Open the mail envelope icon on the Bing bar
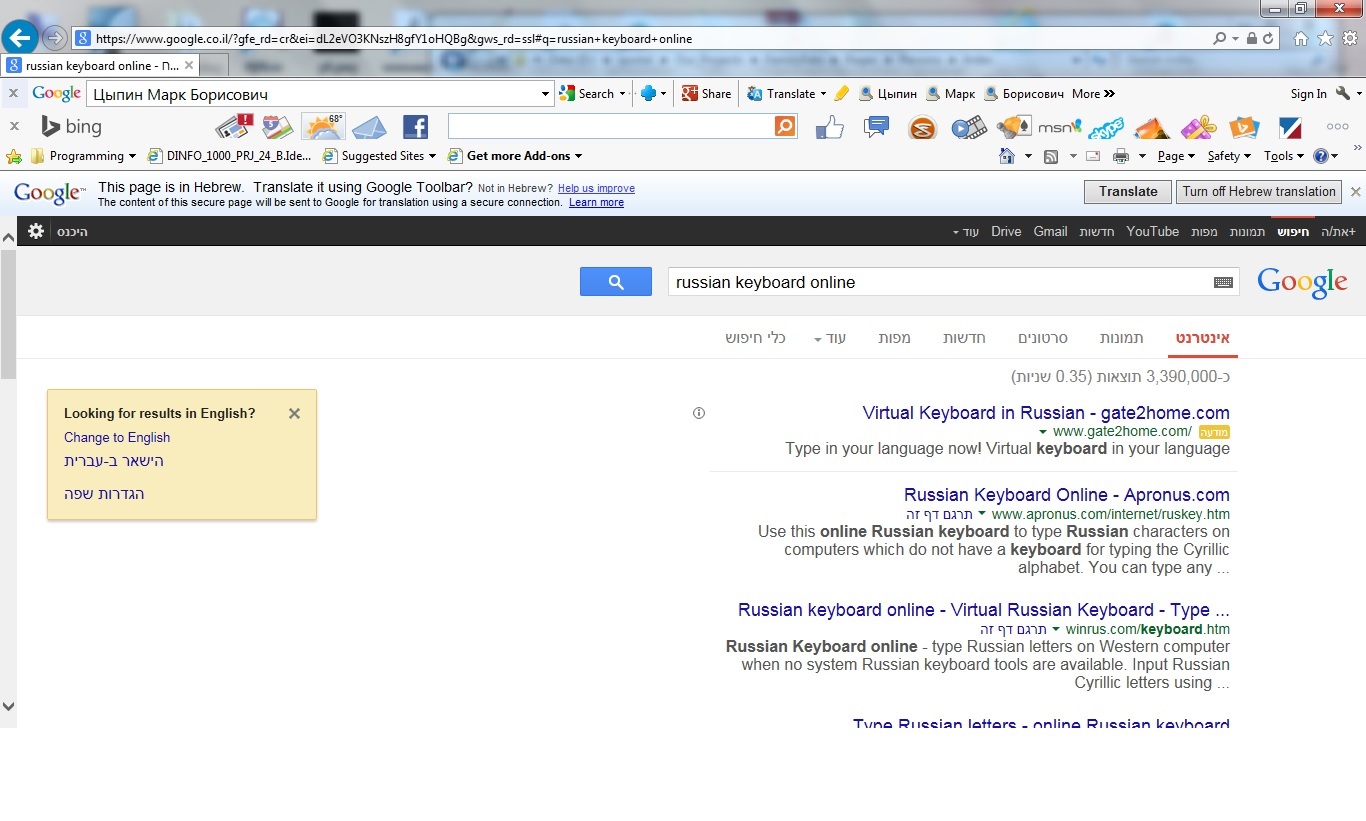Image resolution: width=1366 pixels, height=821 pixels. coord(368,127)
